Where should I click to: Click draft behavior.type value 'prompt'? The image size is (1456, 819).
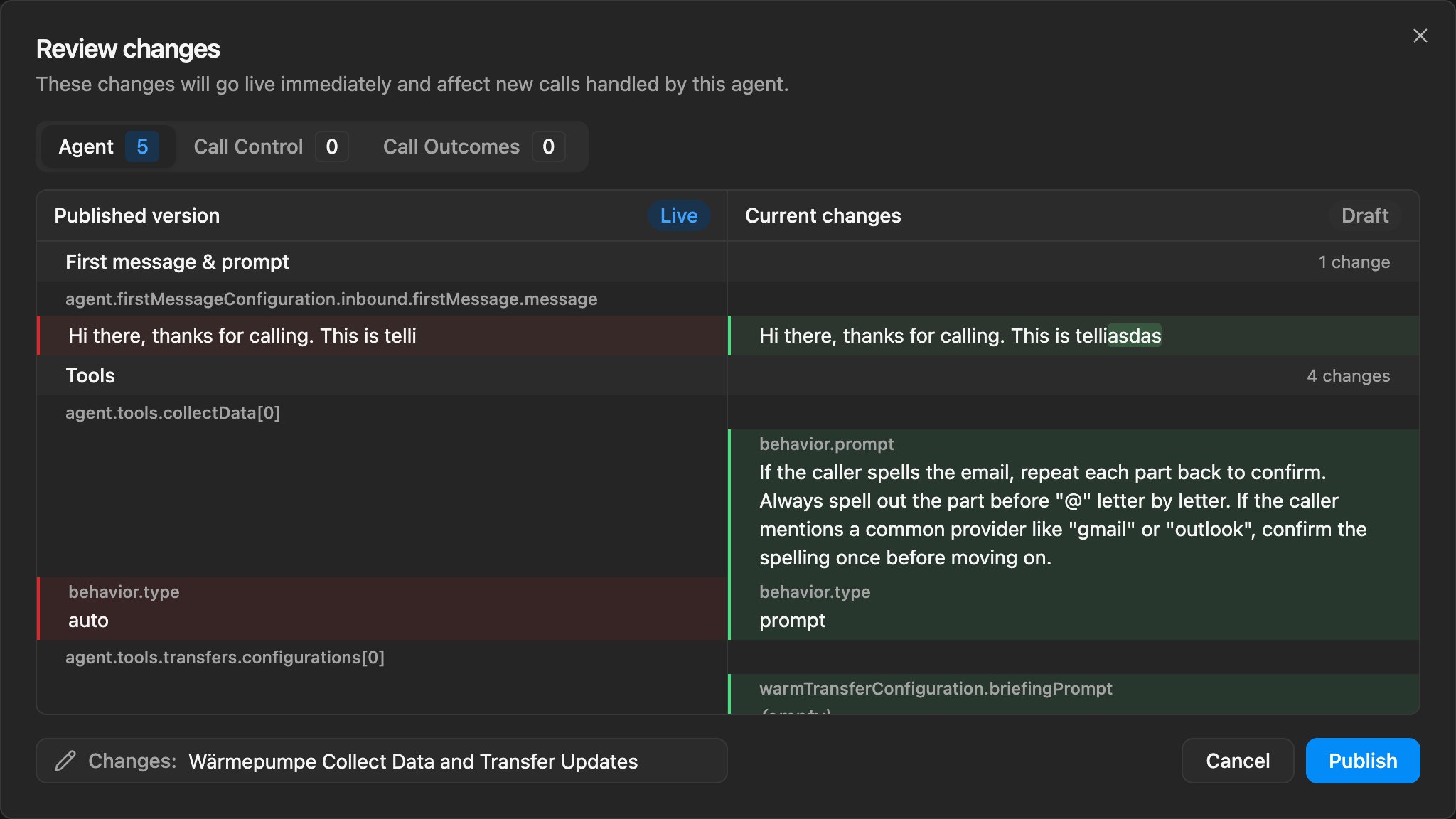point(792,620)
